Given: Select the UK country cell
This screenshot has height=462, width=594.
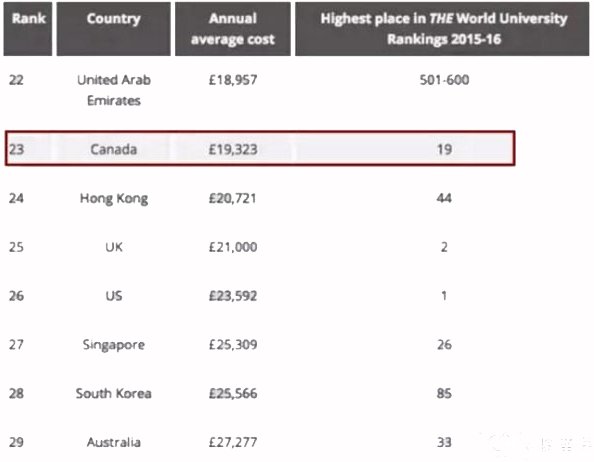Looking at the screenshot, I should point(114,247).
